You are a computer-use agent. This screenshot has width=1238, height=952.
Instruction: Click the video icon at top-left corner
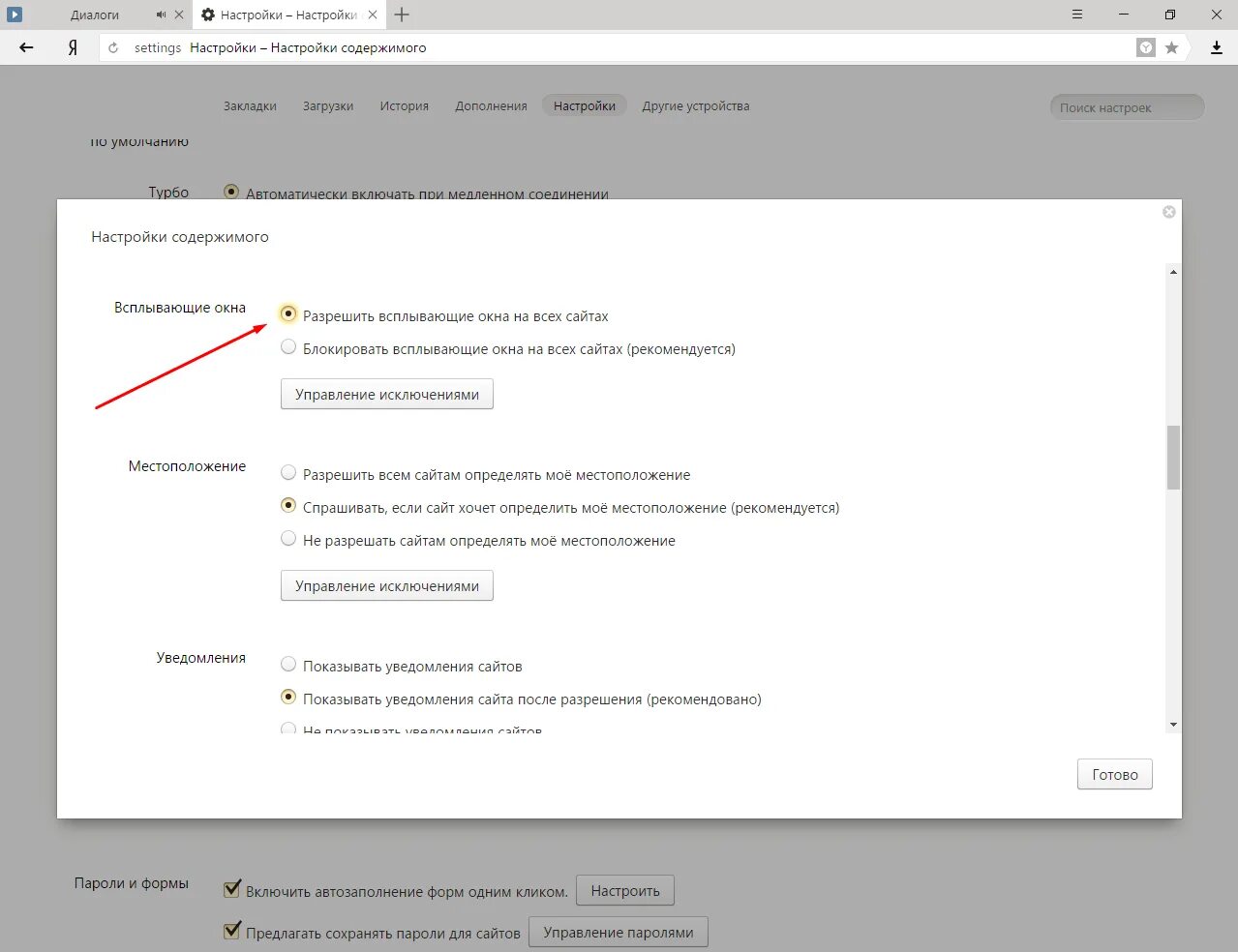15,15
